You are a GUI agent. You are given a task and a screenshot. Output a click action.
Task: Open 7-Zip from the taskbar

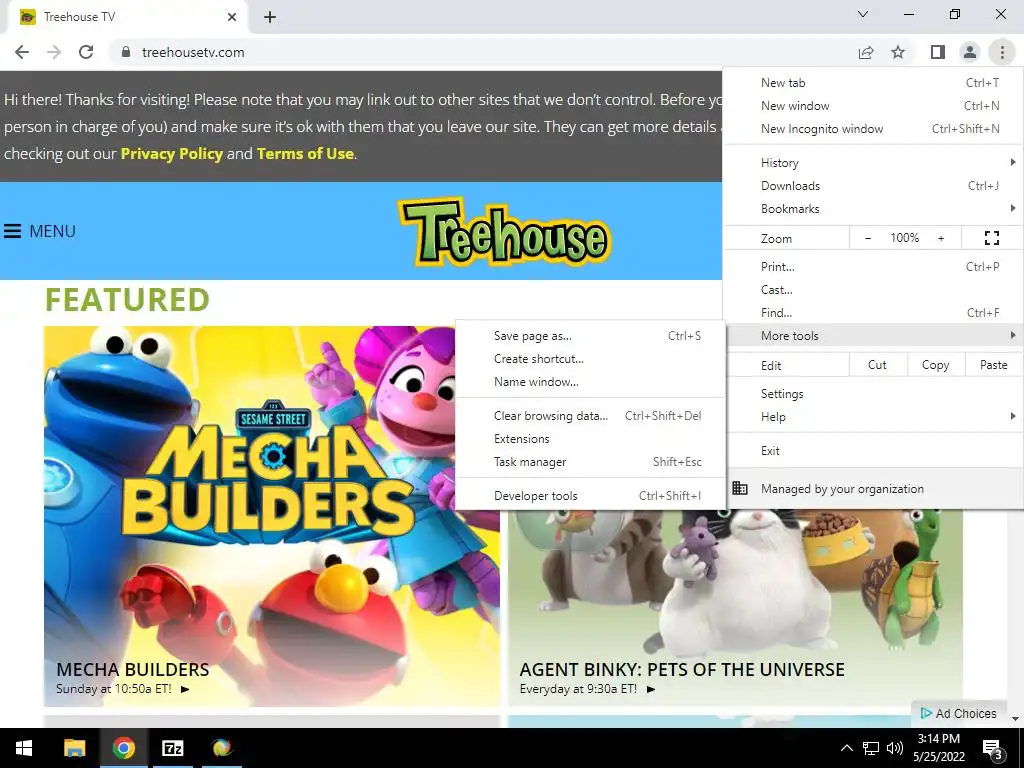(x=172, y=748)
